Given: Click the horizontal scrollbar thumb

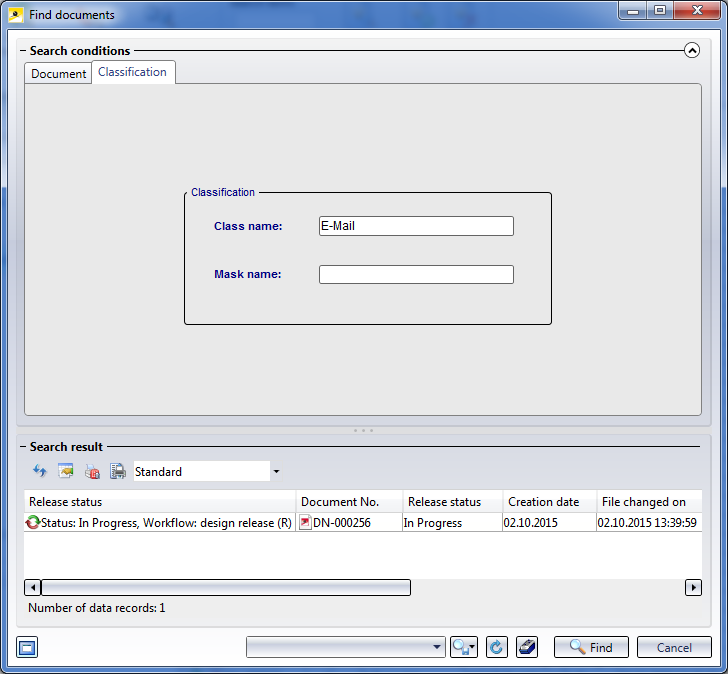Looking at the screenshot, I should coord(226,587).
